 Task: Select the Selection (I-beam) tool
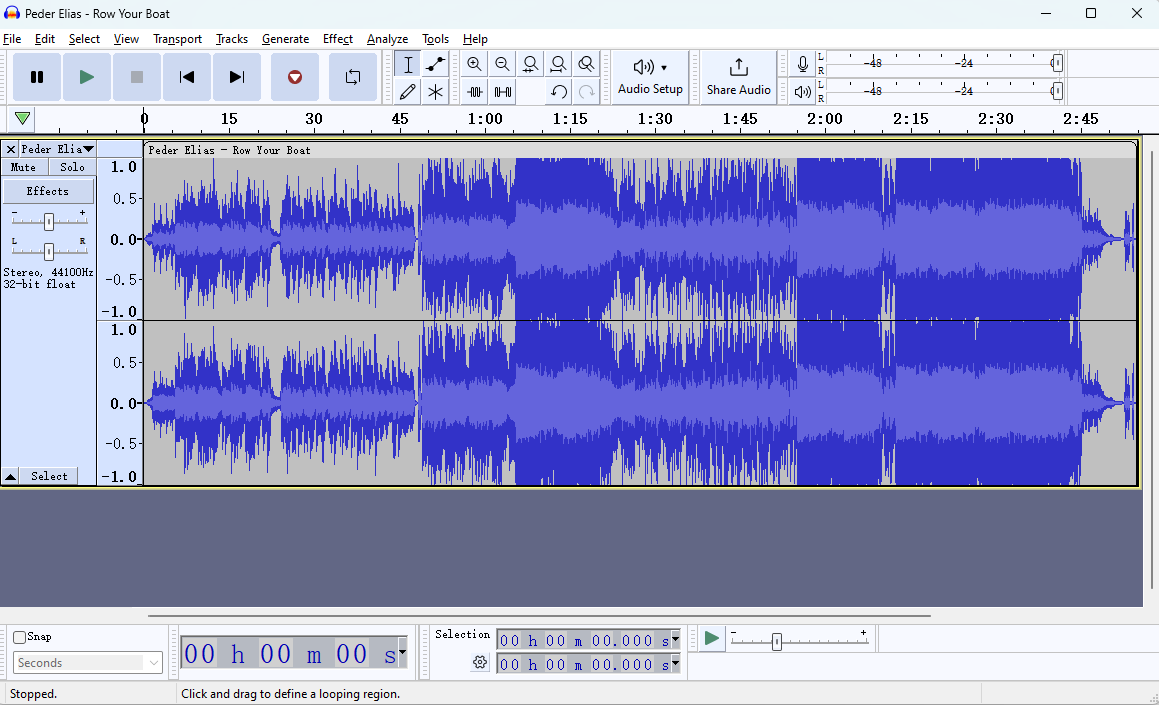click(407, 64)
